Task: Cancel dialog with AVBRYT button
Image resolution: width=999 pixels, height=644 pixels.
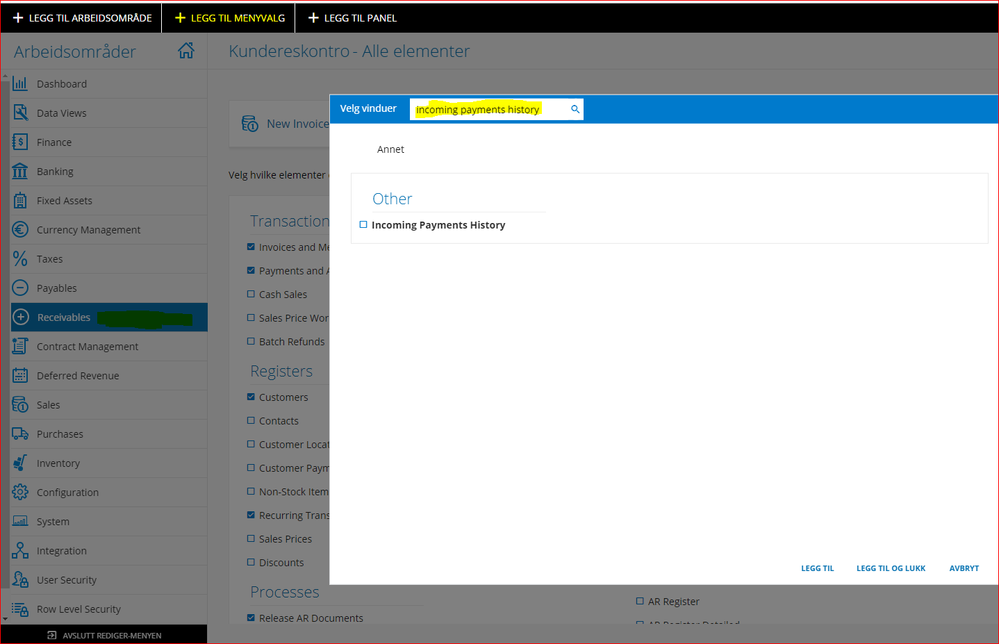Action: tap(964, 568)
